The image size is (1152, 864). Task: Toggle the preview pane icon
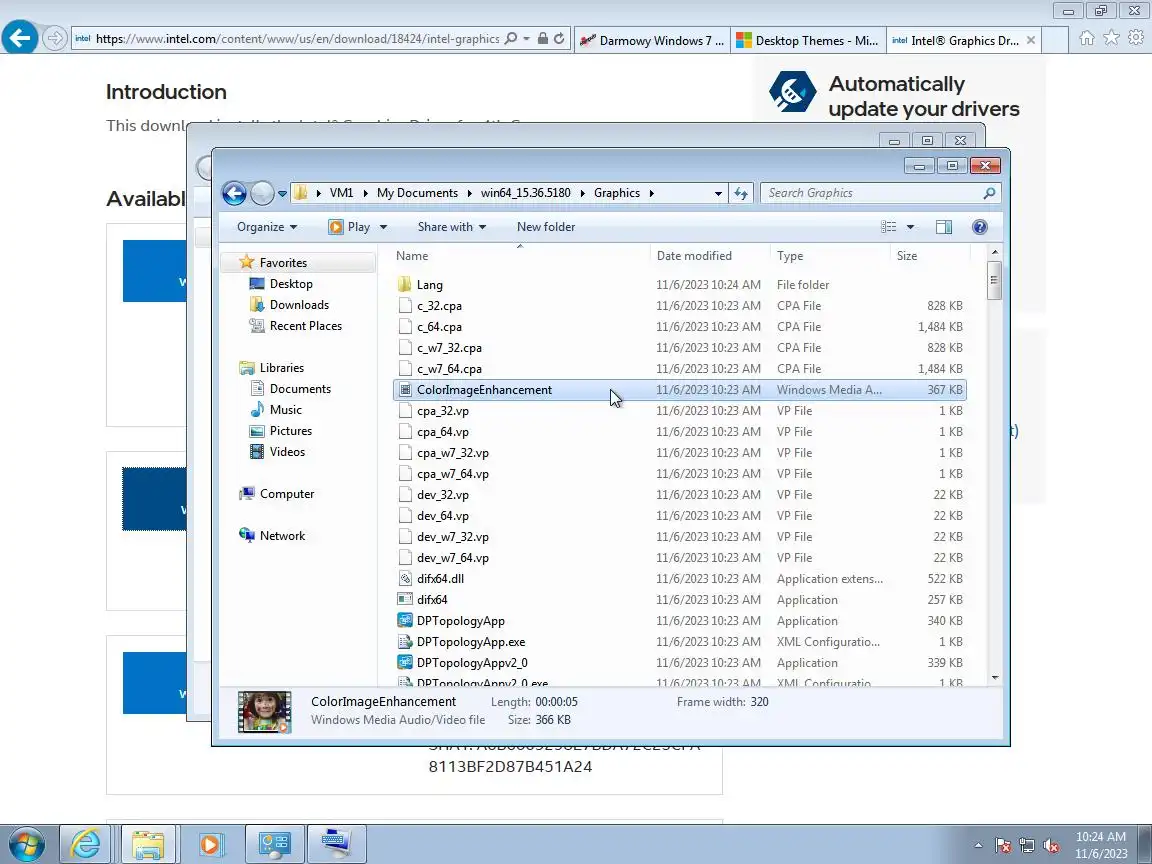point(944,227)
